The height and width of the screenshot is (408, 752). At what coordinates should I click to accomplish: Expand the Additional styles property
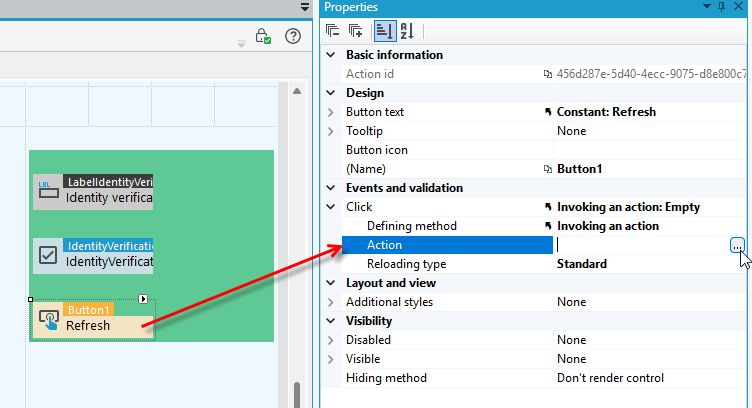pos(330,302)
